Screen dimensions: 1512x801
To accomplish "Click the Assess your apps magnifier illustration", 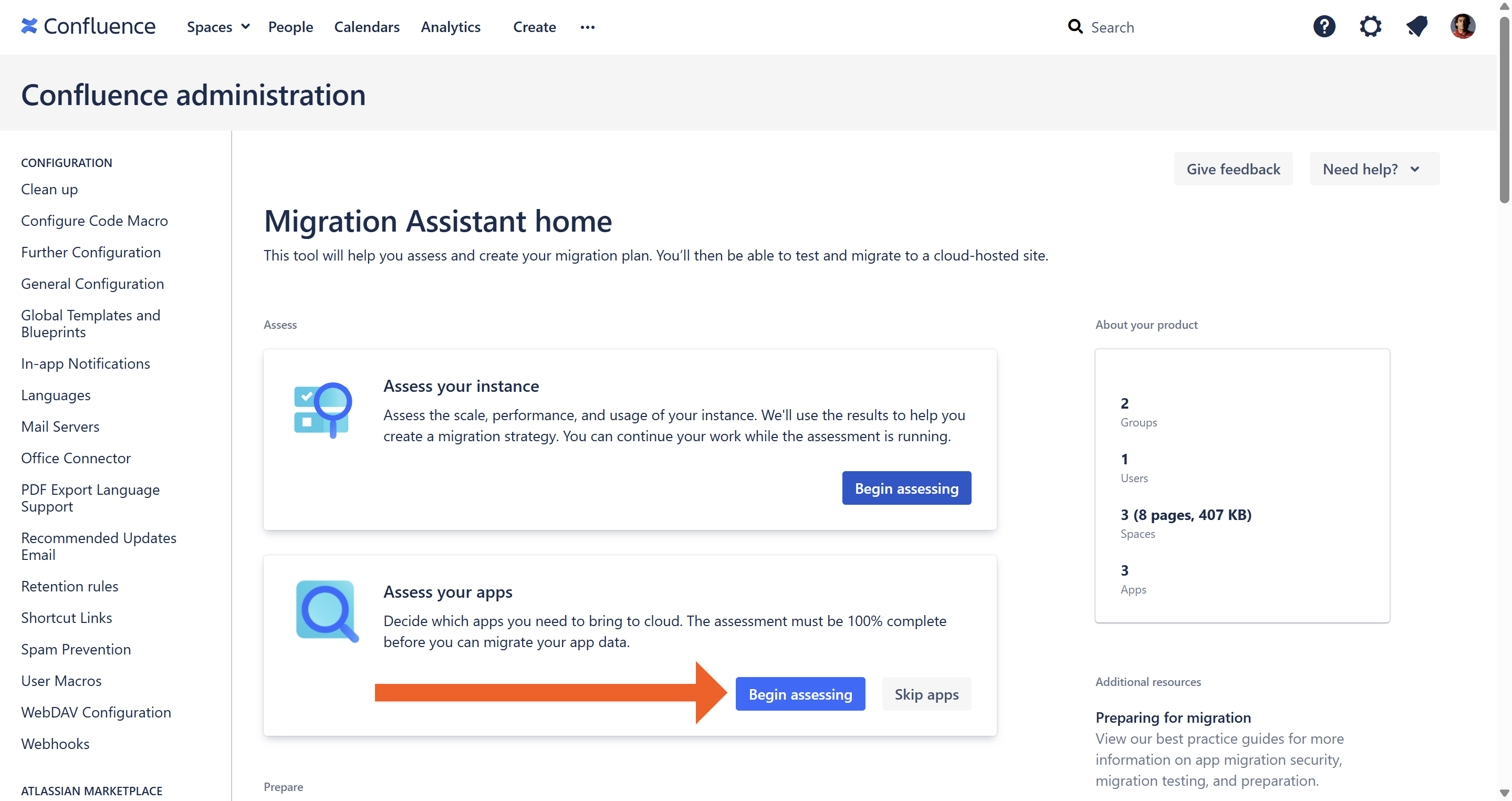I will (x=326, y=611).
